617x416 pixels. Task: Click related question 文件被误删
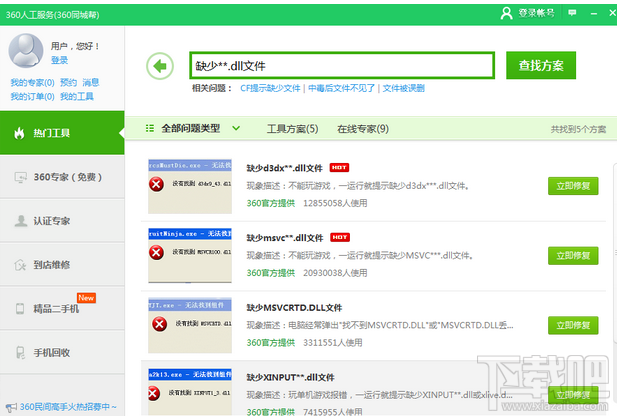click(404, 88)
